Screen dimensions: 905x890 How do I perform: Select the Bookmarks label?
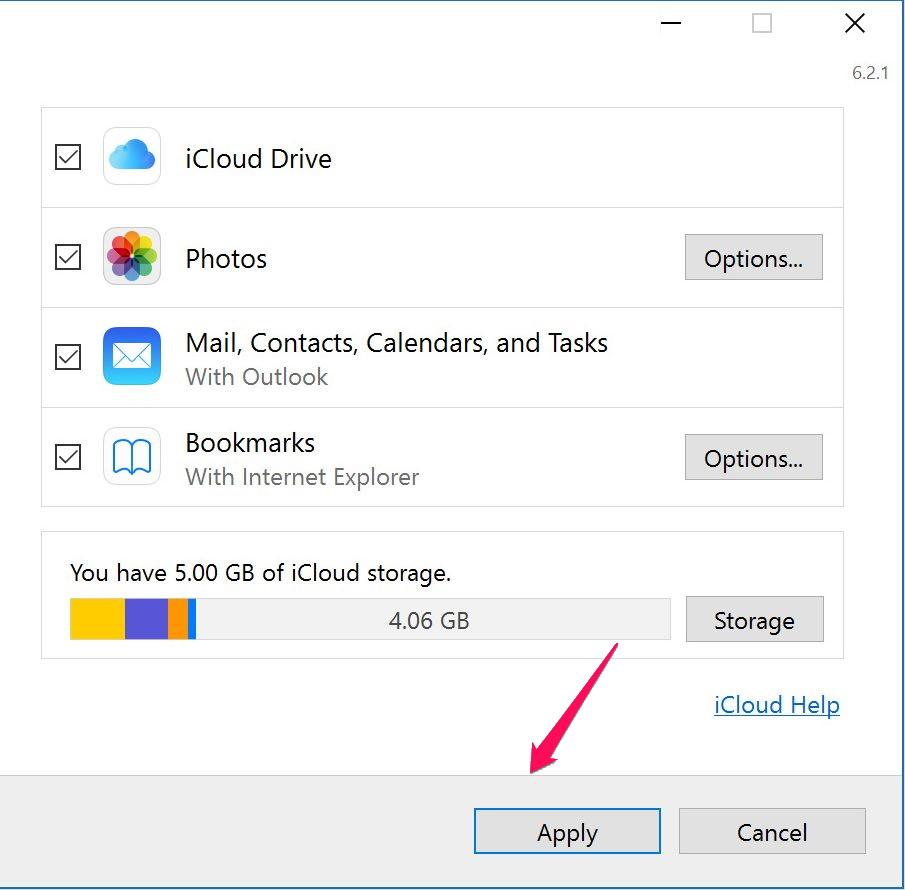point(250,443)
